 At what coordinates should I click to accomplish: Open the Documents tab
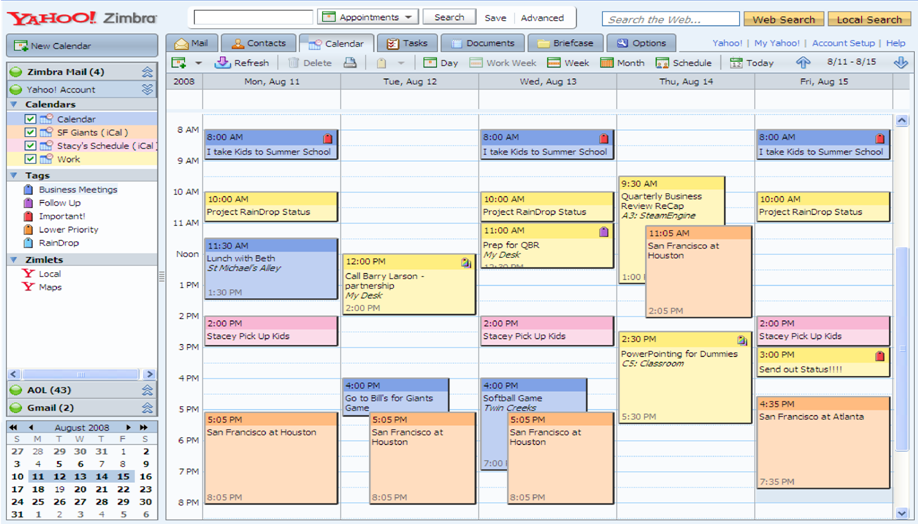(482, 43)
